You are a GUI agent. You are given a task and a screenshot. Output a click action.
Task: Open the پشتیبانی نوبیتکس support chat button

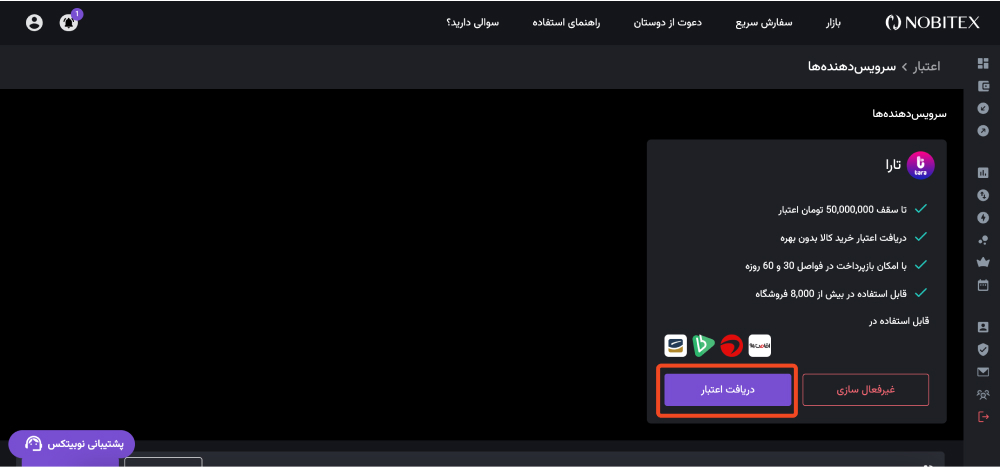tap(71, 443)
